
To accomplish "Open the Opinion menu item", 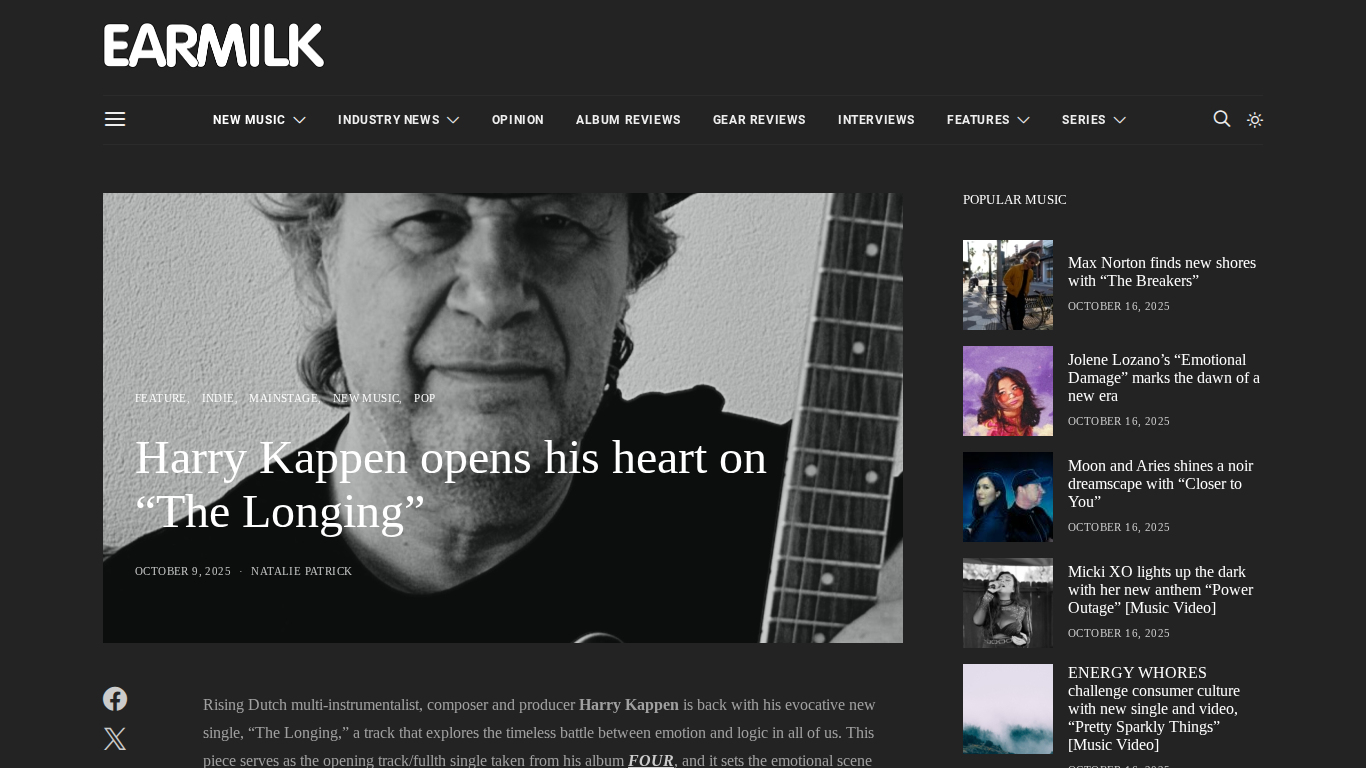I will coord(518,120).
